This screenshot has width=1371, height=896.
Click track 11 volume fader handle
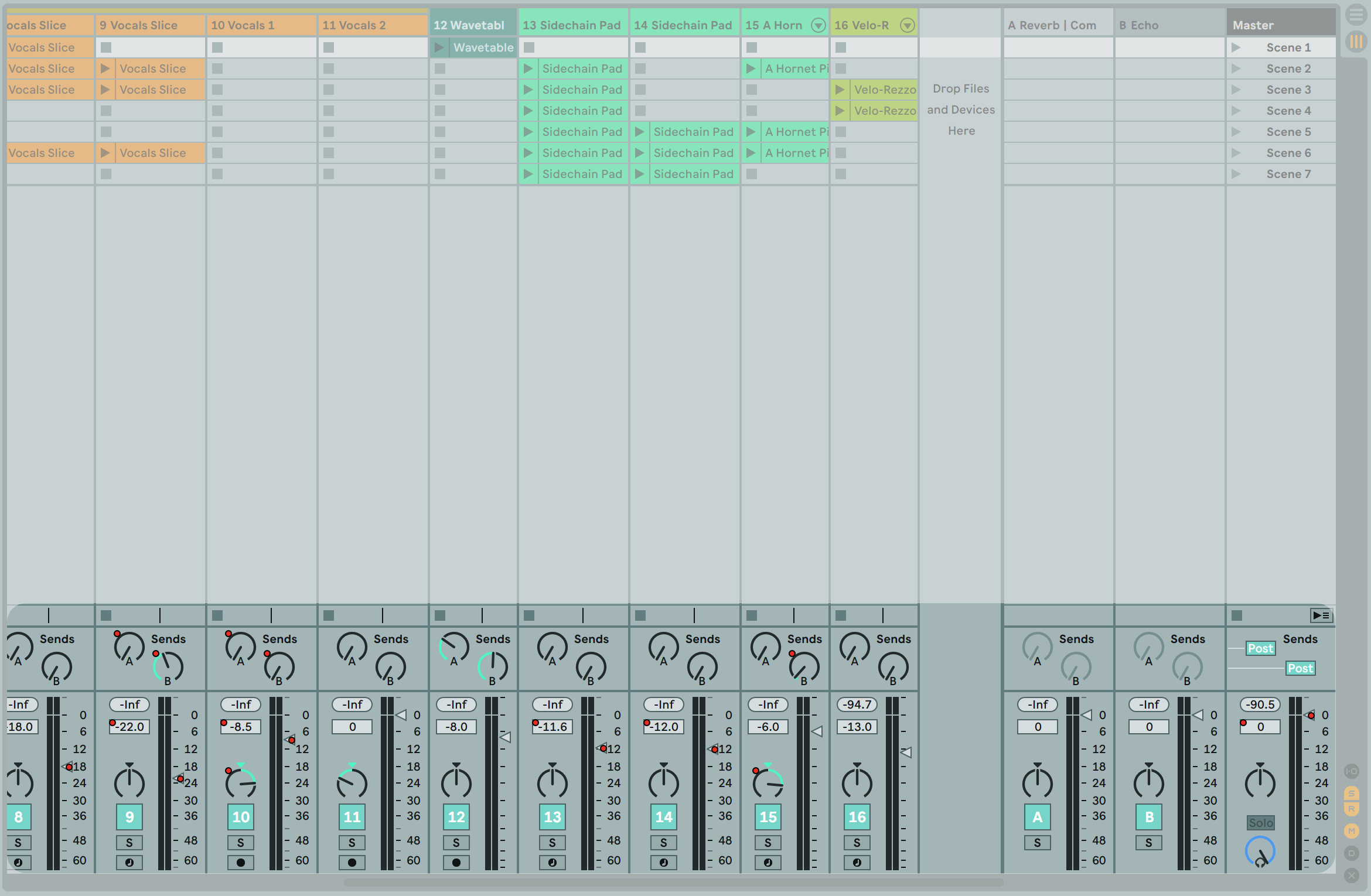coord(401,715)
